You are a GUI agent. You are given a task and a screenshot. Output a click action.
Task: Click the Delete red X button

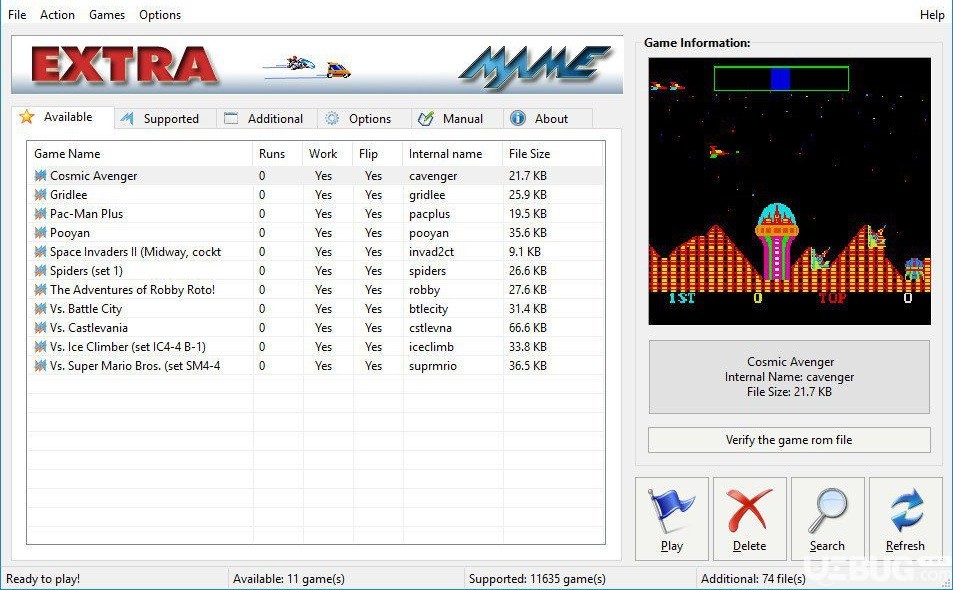pos(749,519)
